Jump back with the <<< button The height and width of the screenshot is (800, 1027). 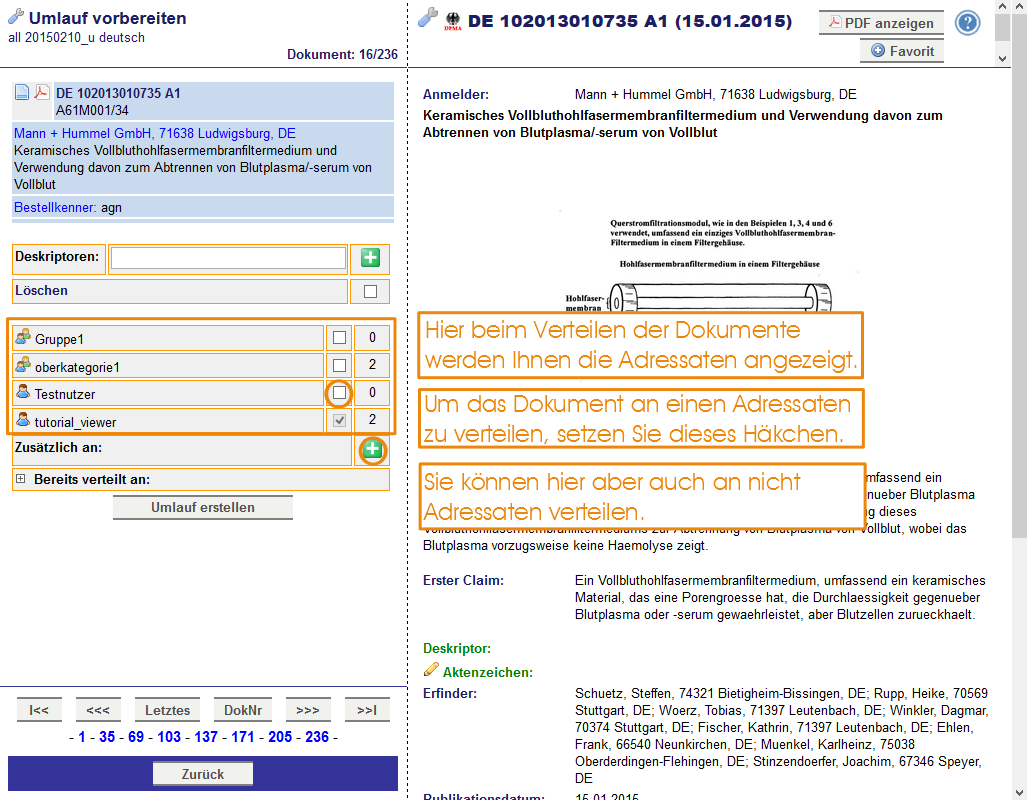click(x=98, y=710)
